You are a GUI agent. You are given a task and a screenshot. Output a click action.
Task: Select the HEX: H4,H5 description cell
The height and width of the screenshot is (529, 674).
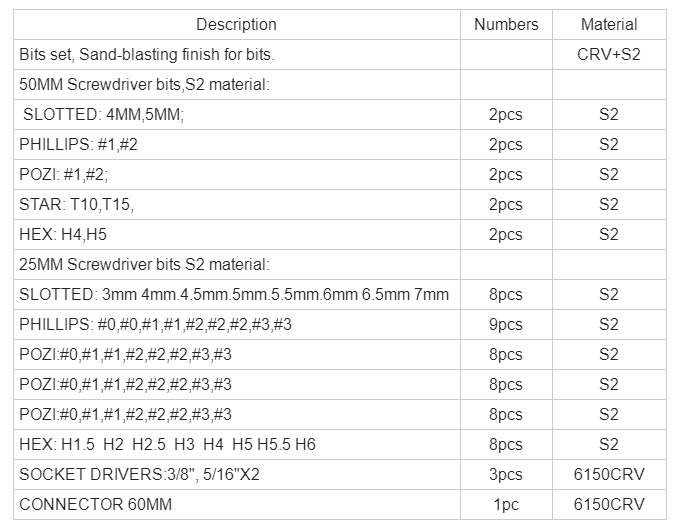pos(237,235)
